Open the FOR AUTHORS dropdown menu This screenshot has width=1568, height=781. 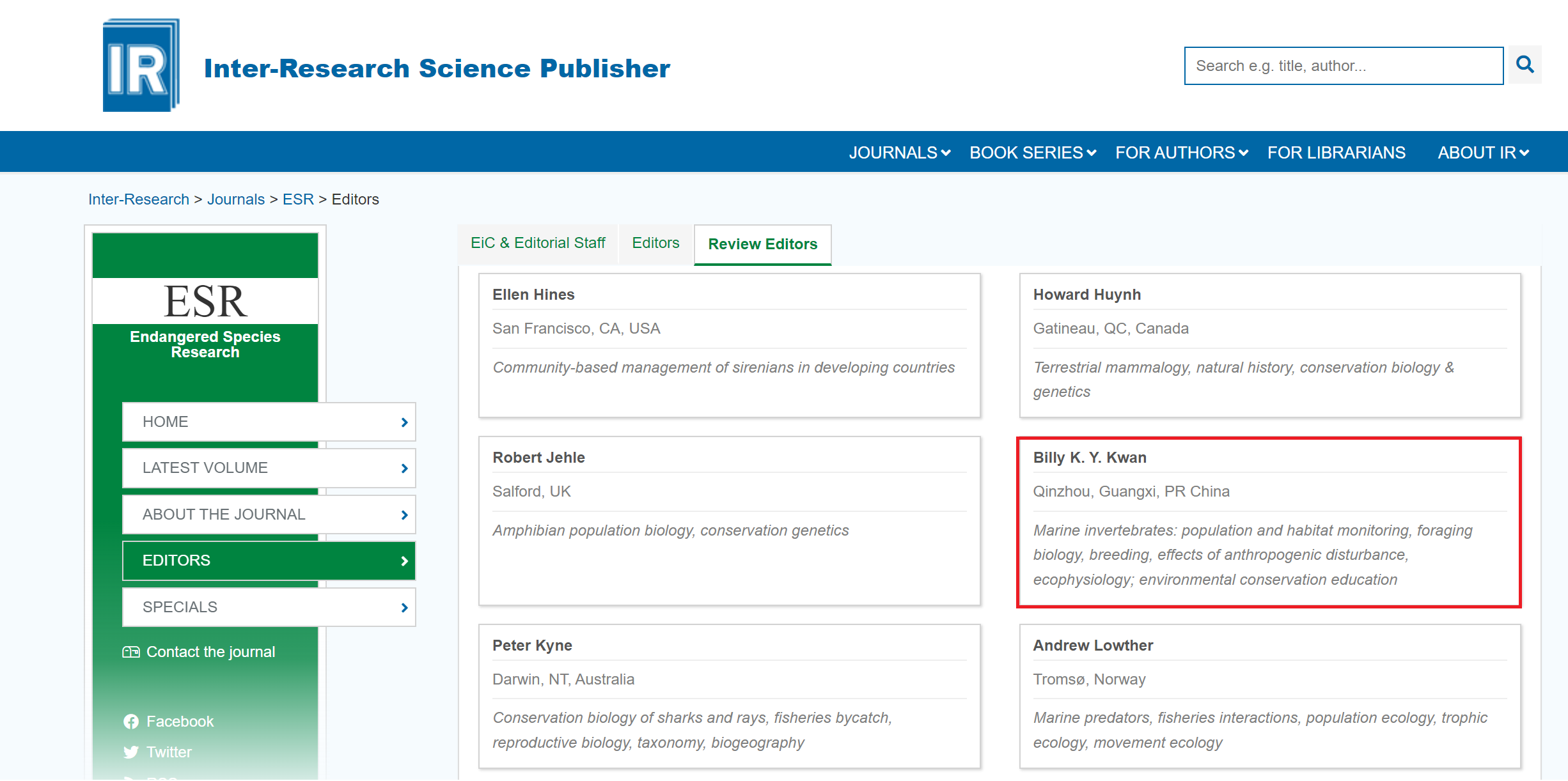tap(1181, 153)
